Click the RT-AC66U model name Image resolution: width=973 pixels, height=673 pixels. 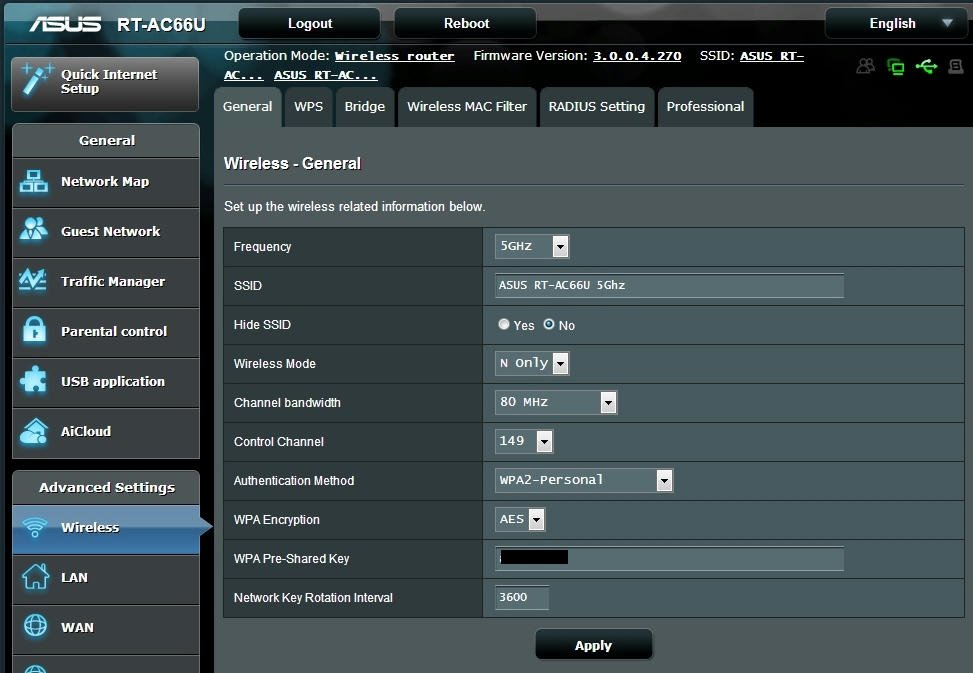(x=161, y=24)
